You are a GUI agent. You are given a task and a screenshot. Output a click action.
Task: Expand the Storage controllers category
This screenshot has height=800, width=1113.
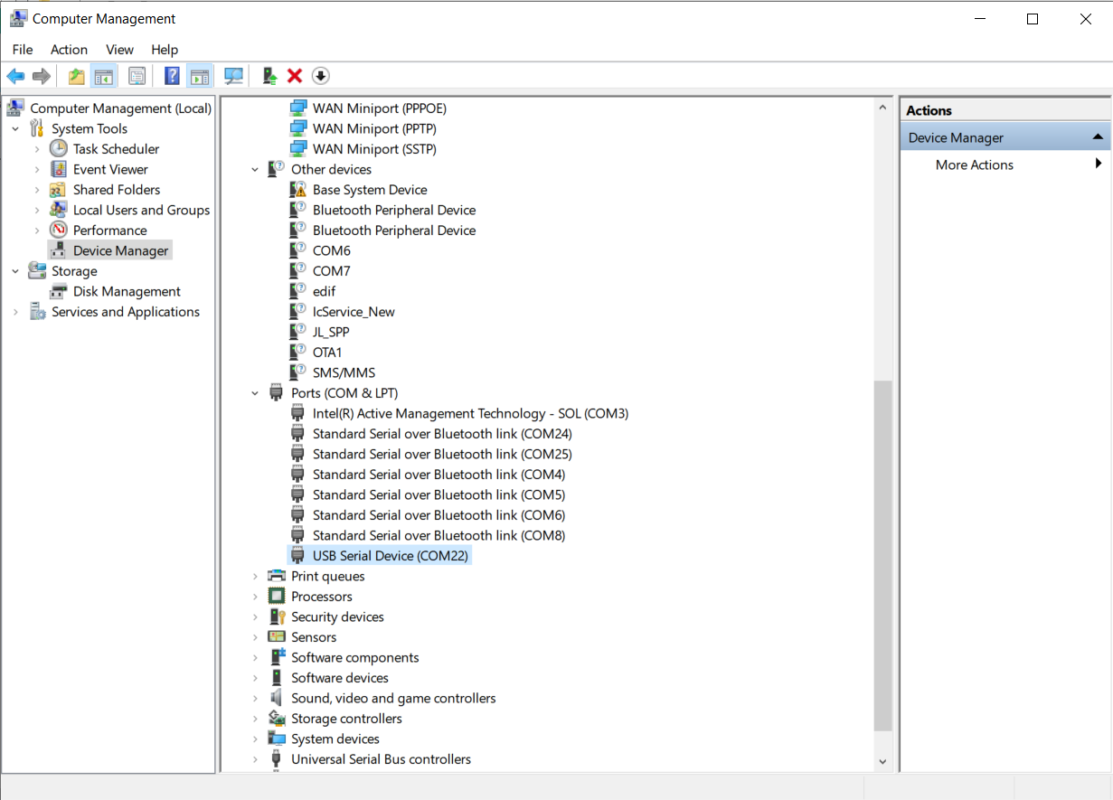point(255,719)
